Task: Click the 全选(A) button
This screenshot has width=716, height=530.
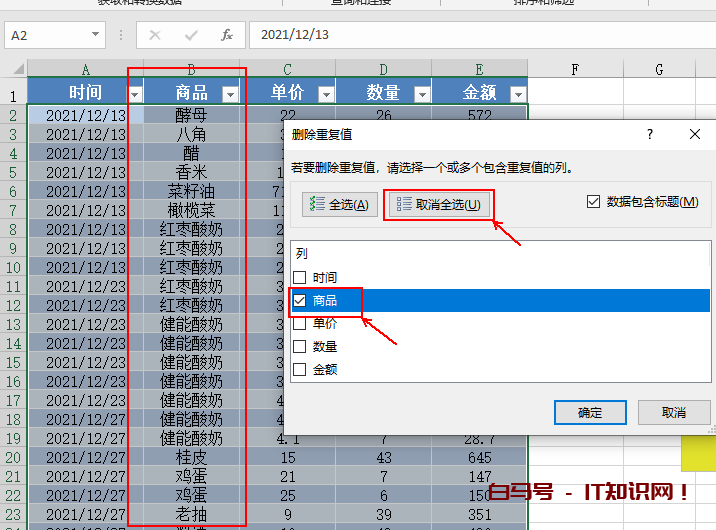Action: 340,205
